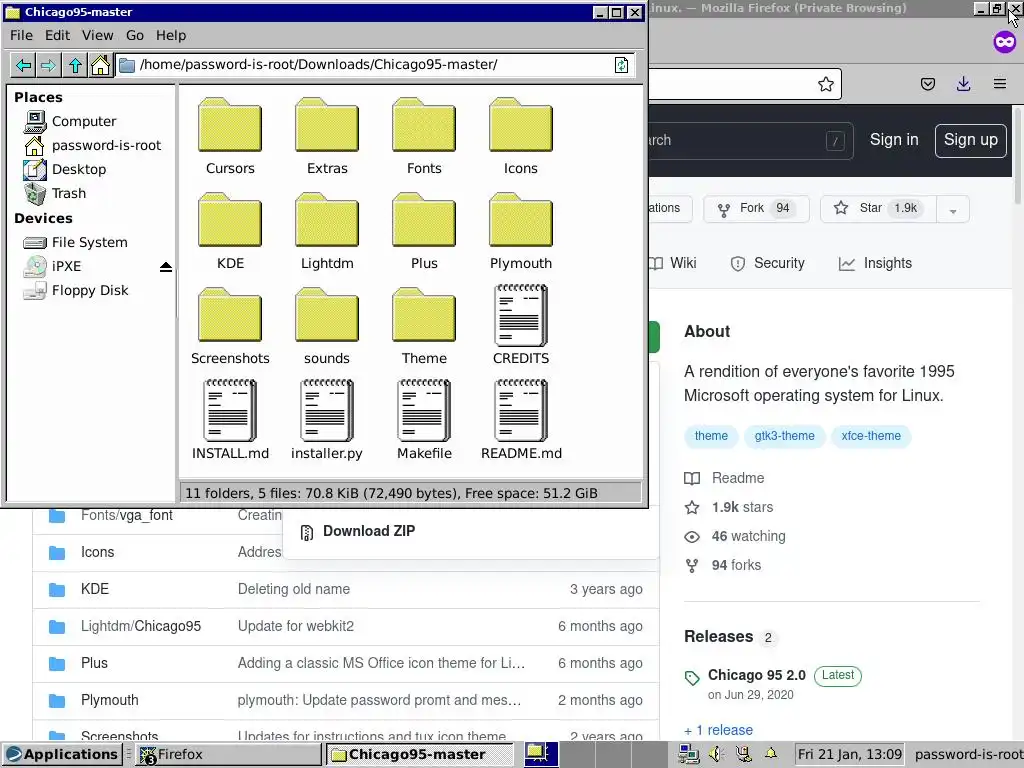Open the File menu
The height and width of the screenshot is (768, 1024).
21,35
